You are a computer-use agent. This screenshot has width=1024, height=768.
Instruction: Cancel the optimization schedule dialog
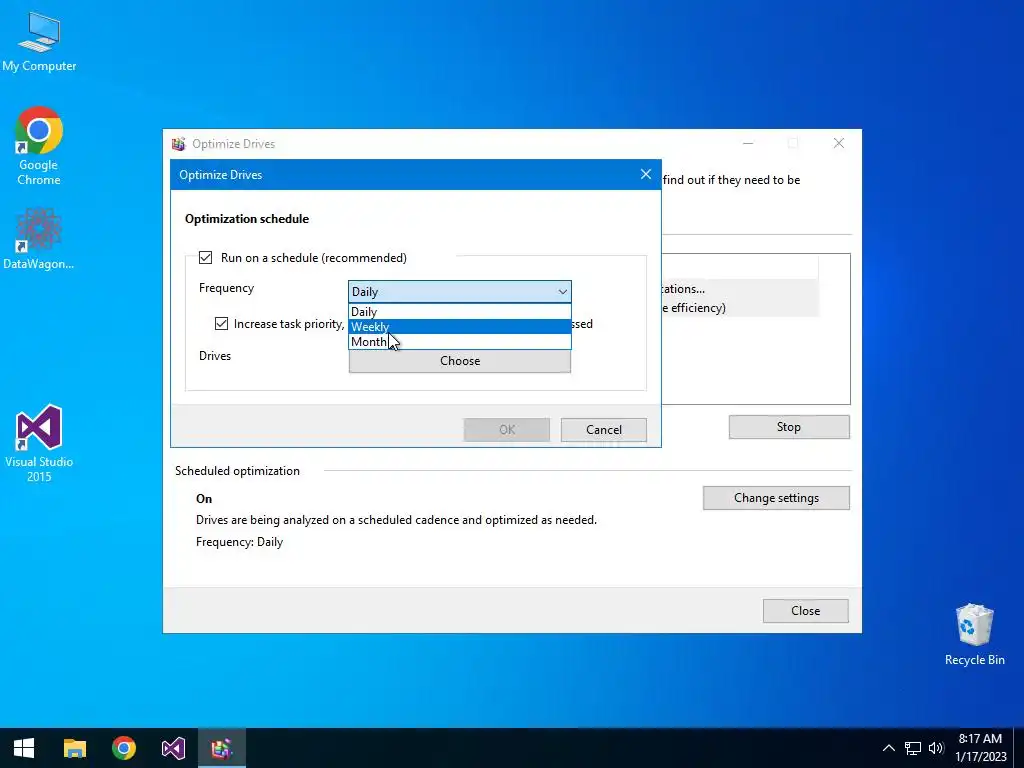click(603, 430)
